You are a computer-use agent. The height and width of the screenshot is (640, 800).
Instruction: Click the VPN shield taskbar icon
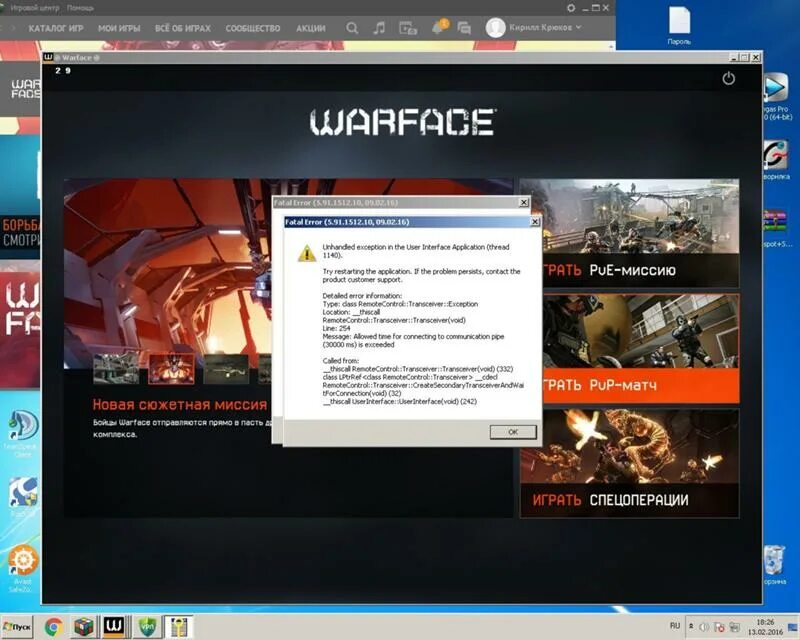pos(147,627)
